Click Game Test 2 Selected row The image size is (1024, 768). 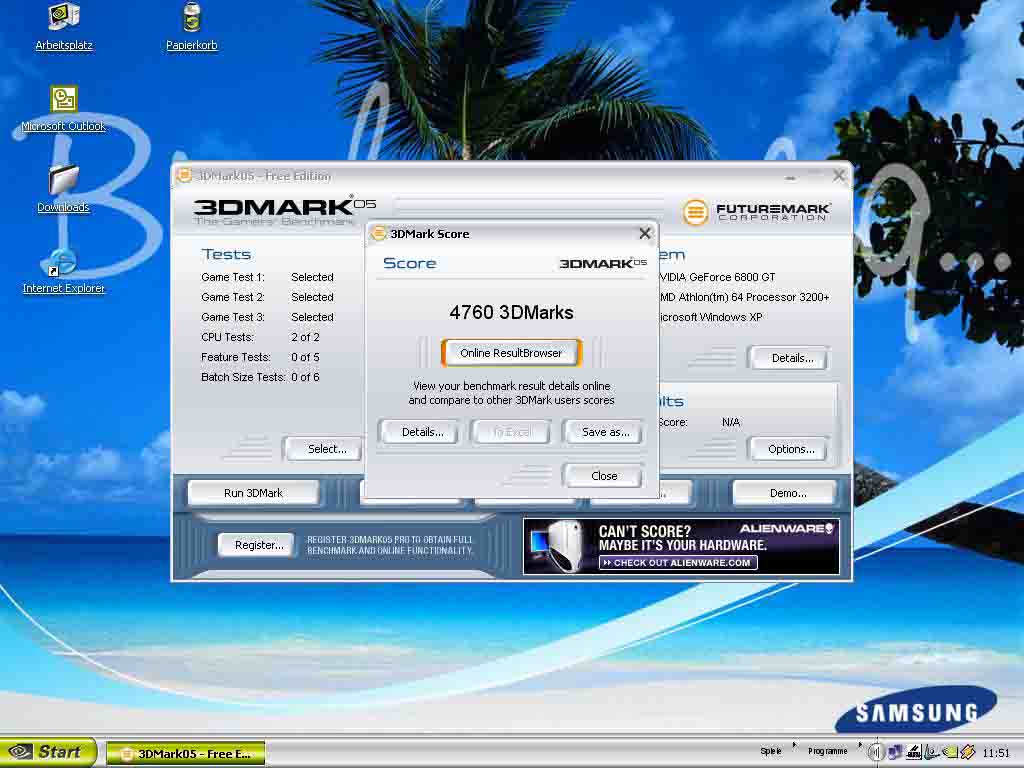267,297
